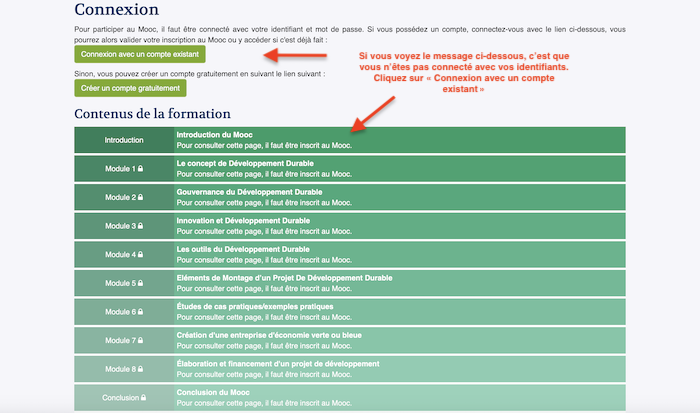Click the 'Connexion' page heading

(117, 9)
